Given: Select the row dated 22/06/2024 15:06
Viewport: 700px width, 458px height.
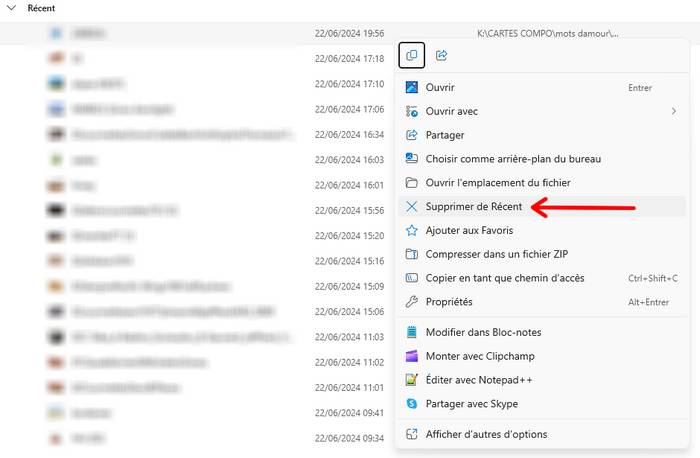Looking at the screenshot, I should 196,312.
